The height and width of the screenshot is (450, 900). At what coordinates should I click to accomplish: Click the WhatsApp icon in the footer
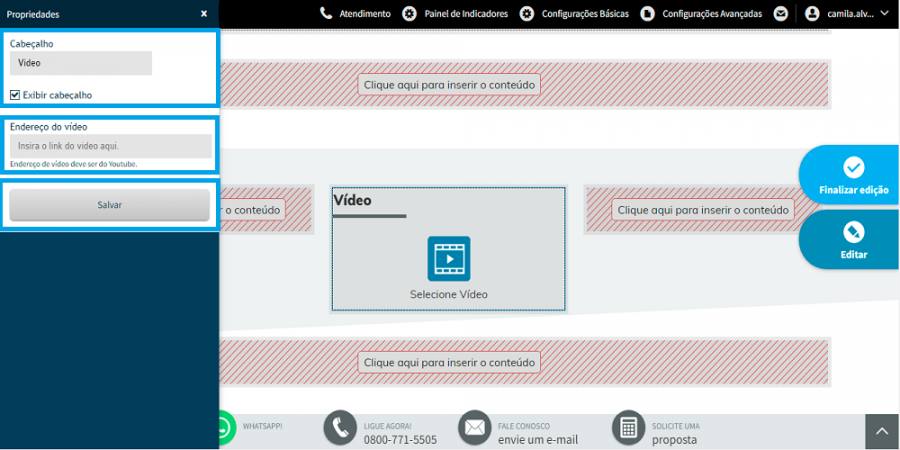point(226,428)
